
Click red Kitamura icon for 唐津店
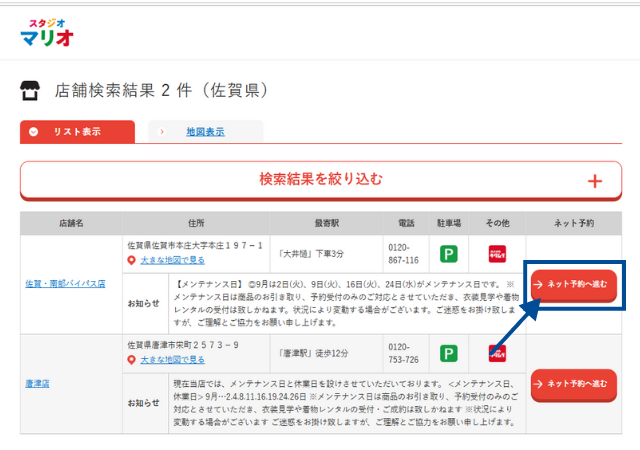[x=497, y=354]
